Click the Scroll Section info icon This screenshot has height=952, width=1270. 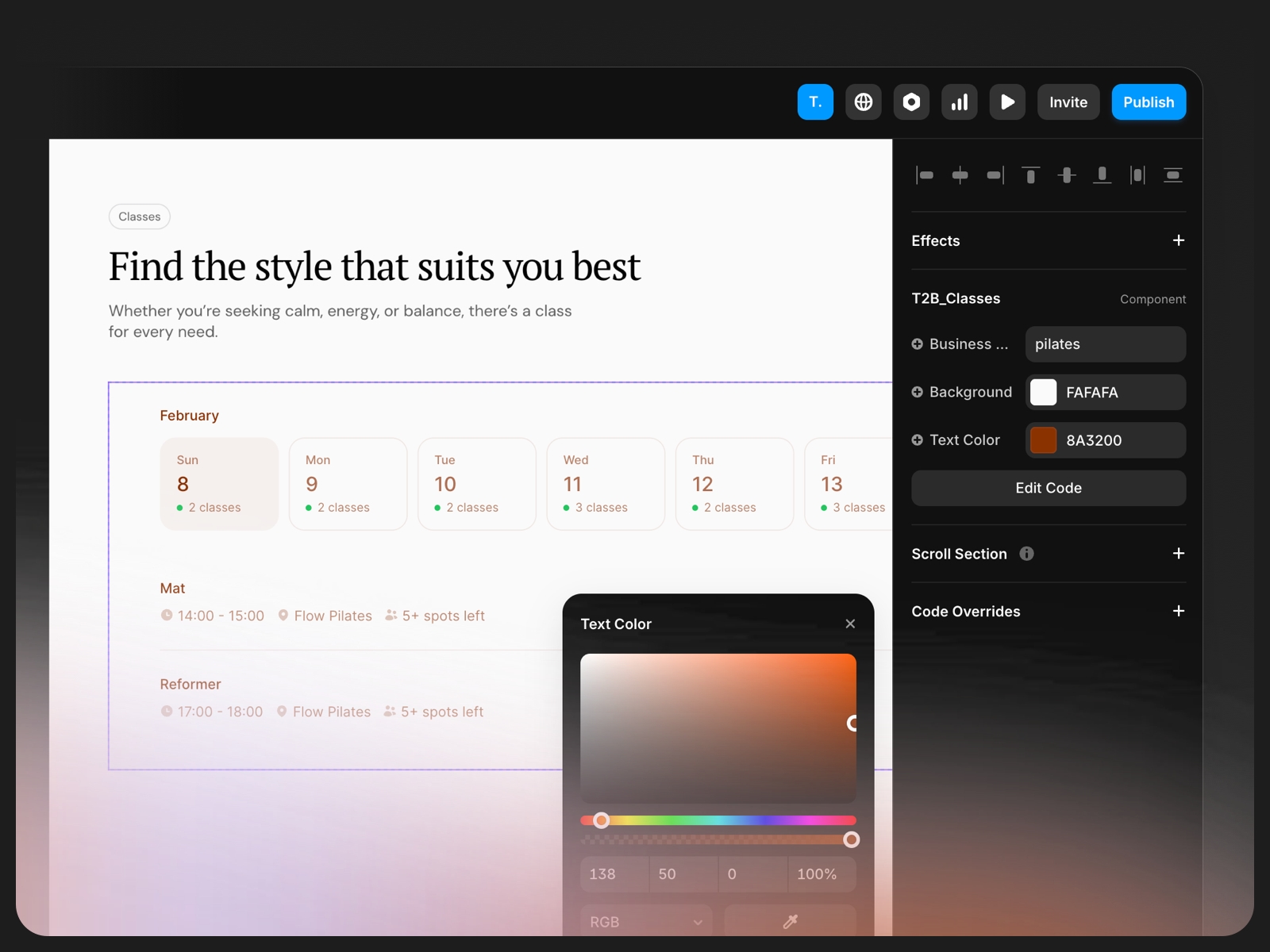(x=1027, y=554)
